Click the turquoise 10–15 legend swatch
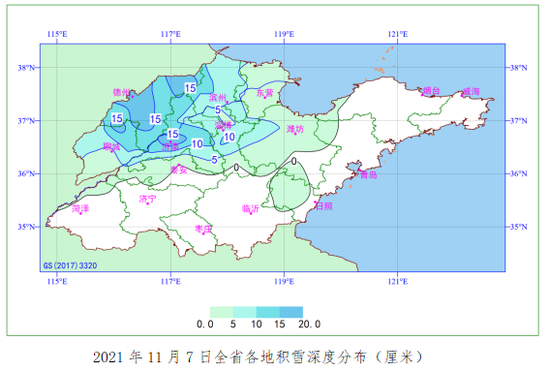This screenshot has width=550, height=372. point(268,312)
